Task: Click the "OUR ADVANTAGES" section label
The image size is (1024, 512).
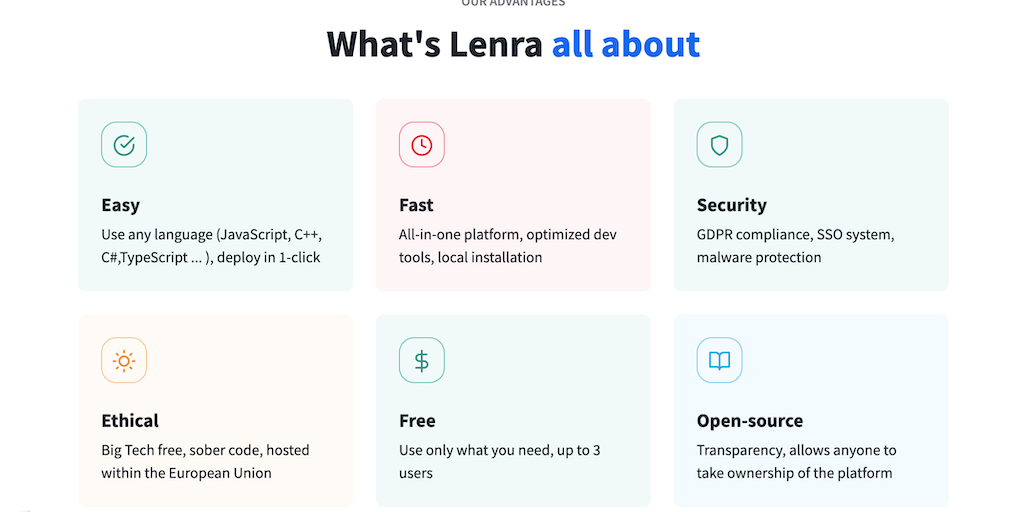Action: point(513,3)
